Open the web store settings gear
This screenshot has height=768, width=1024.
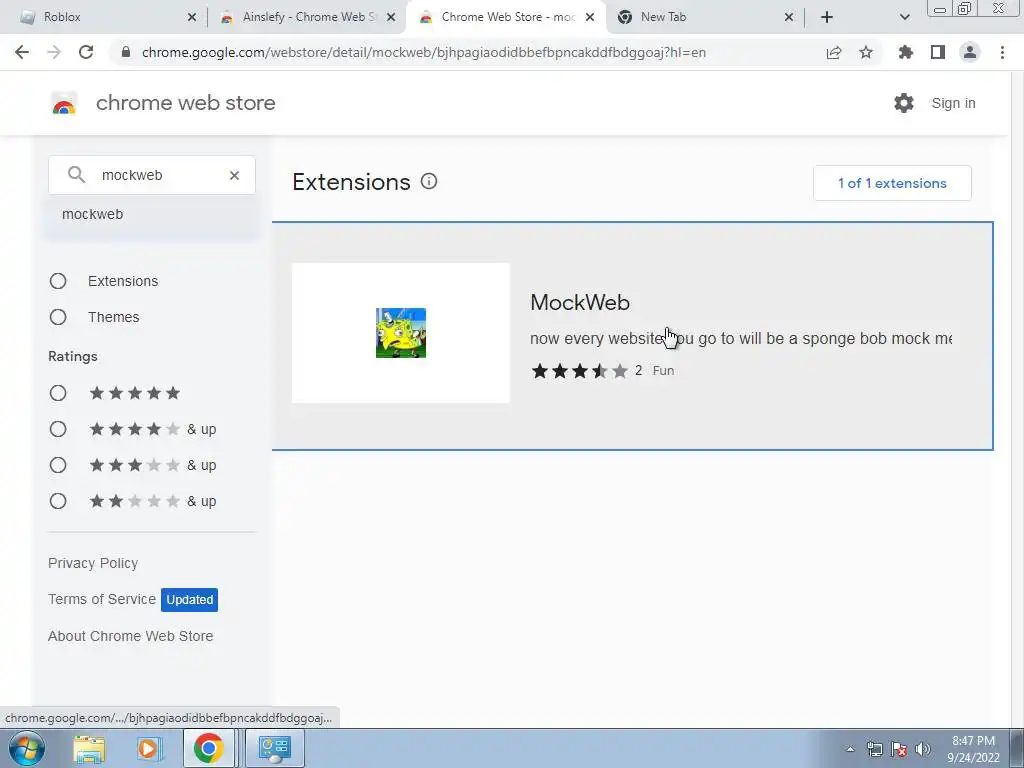pos(904,103)
